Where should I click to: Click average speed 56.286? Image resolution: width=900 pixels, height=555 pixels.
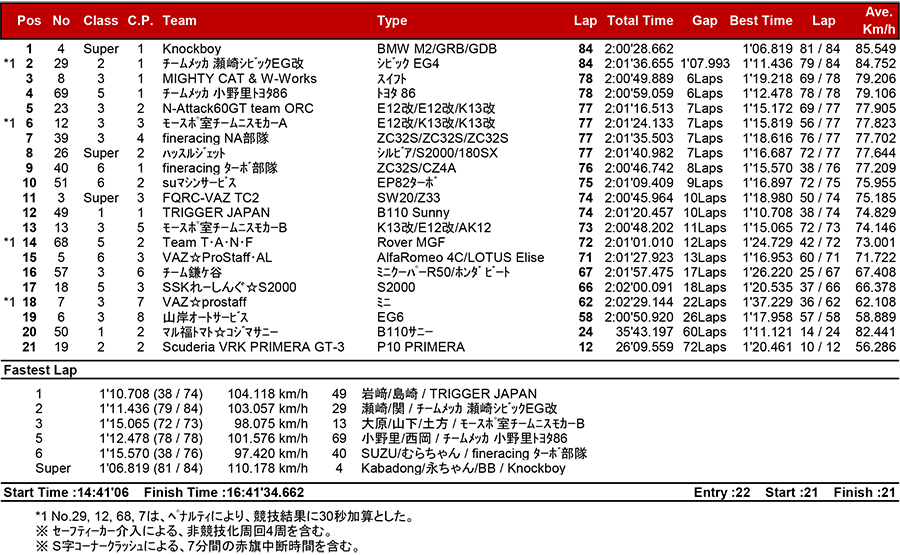(x=875, y=347)
